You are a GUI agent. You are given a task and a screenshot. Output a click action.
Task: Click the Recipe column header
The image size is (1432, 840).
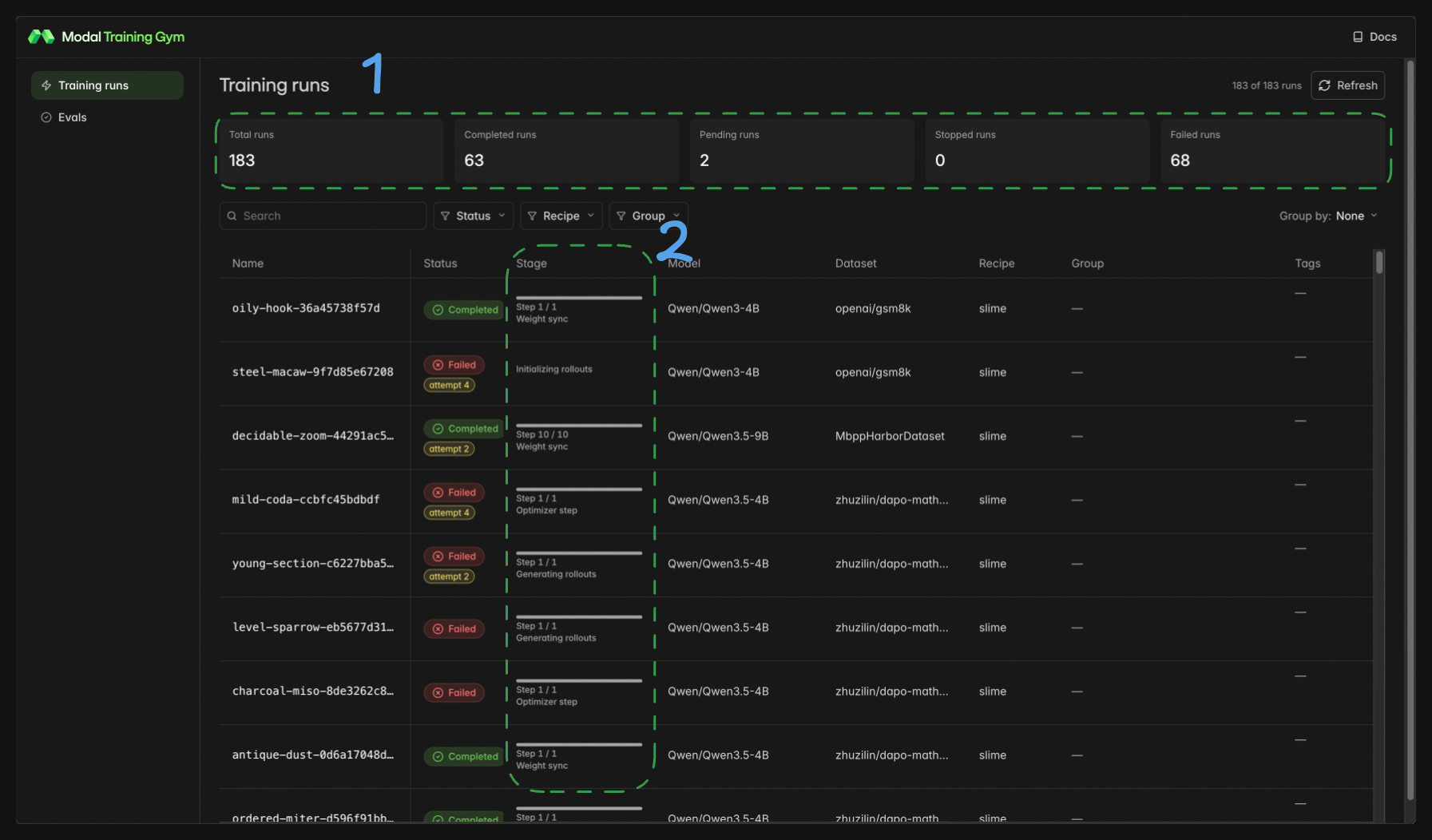pyautogui.click(x=997, y=263)
